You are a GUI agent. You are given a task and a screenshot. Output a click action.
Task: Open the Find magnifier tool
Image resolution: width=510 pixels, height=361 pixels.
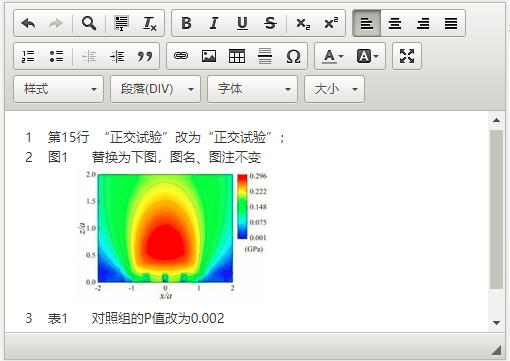point(89,23)
